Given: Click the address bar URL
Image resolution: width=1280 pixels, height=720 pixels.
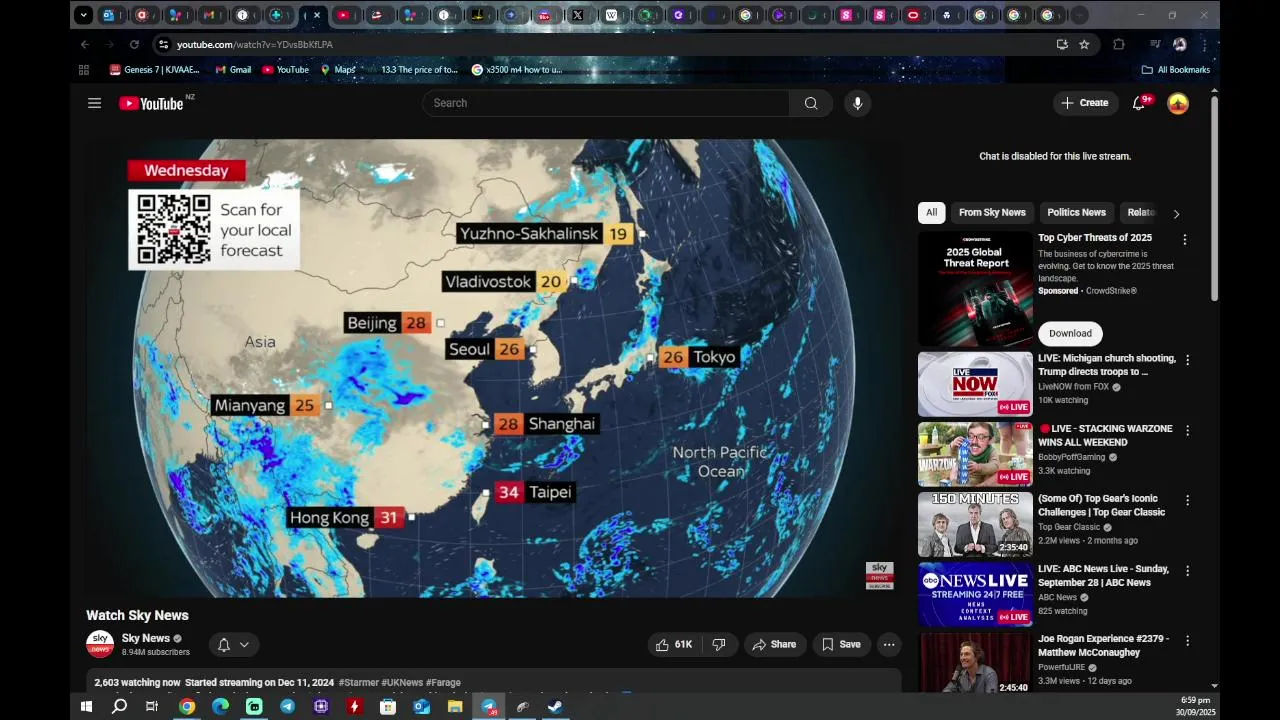Looking at the screenshot, I should tap(255, 44).
